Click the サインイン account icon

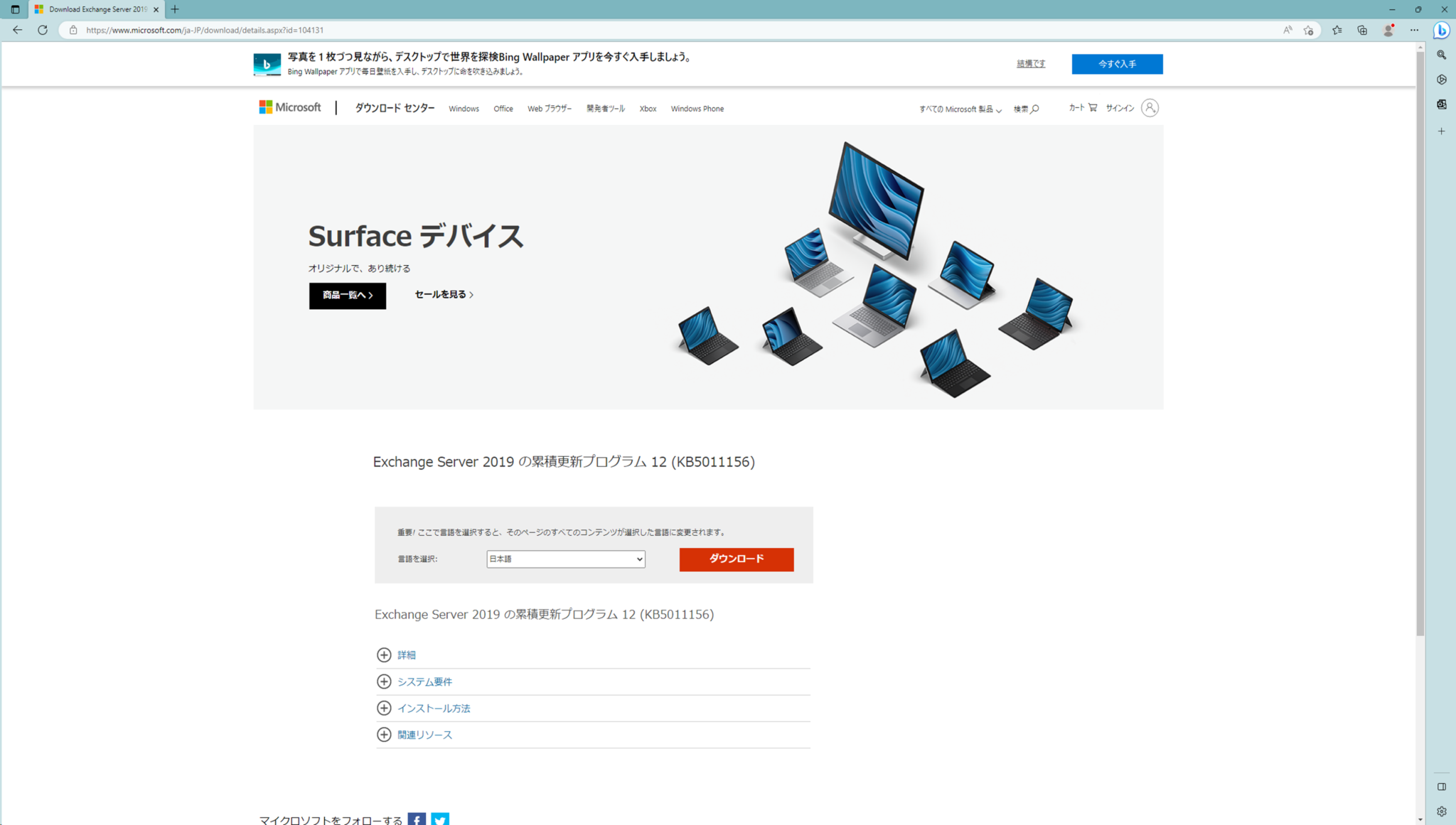click(1150, 107)
